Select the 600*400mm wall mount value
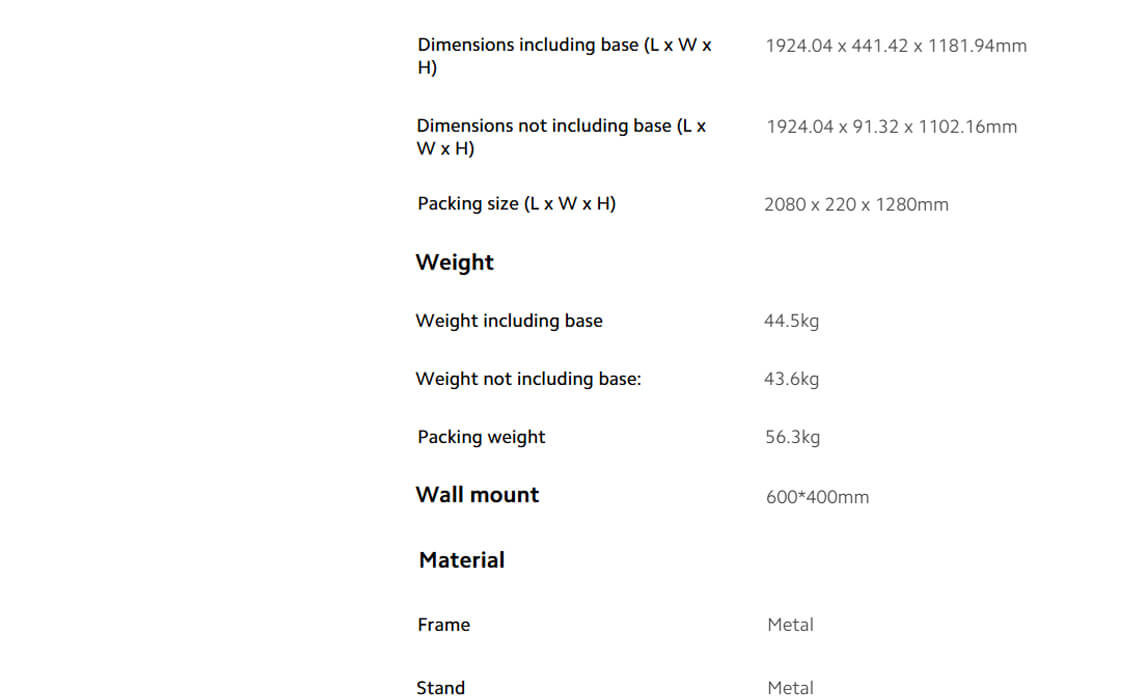The height and width of the screenshot is (700, 1142). pos(817,497)
